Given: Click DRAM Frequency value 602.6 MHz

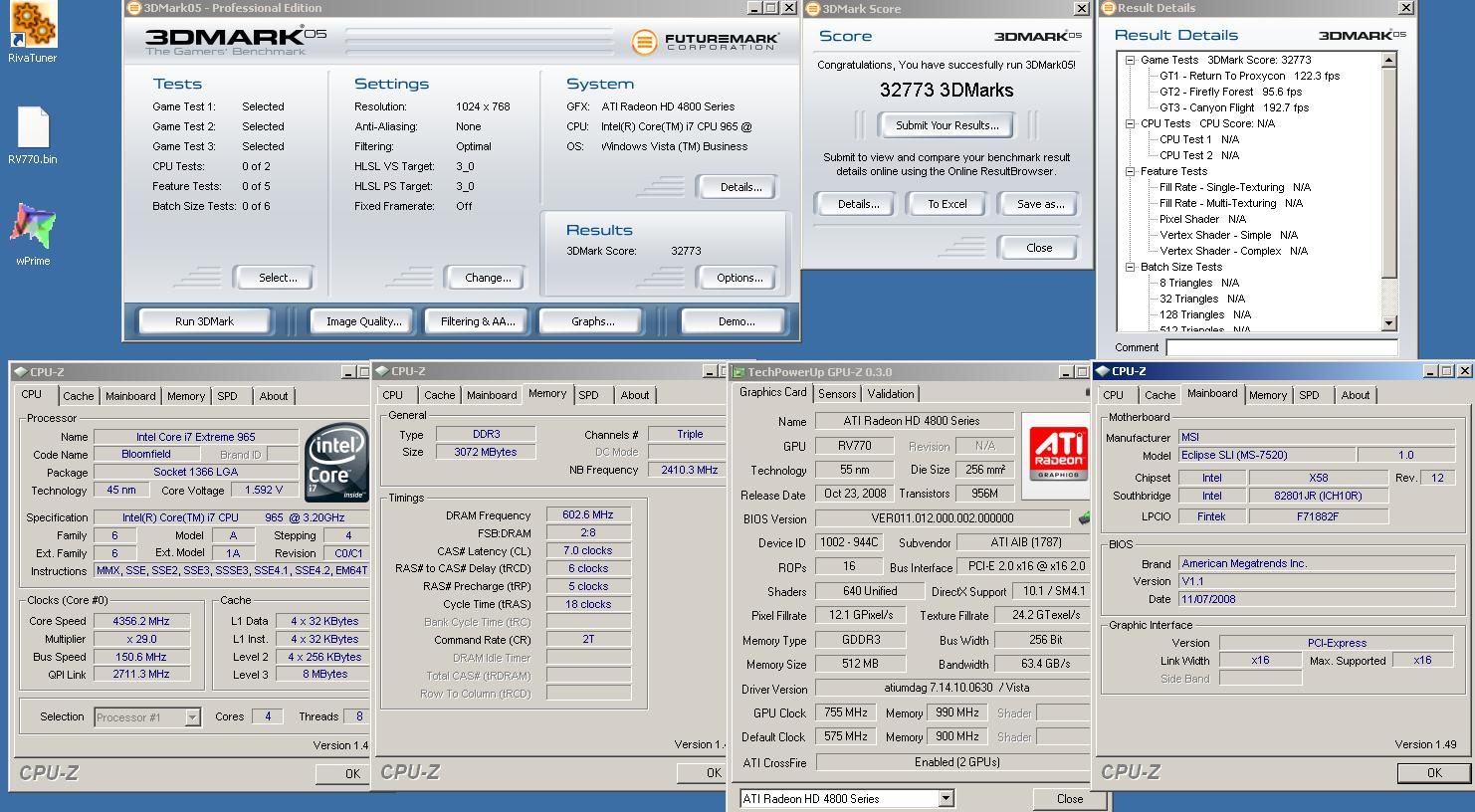Looking at the screenshot, I should 588,515.
